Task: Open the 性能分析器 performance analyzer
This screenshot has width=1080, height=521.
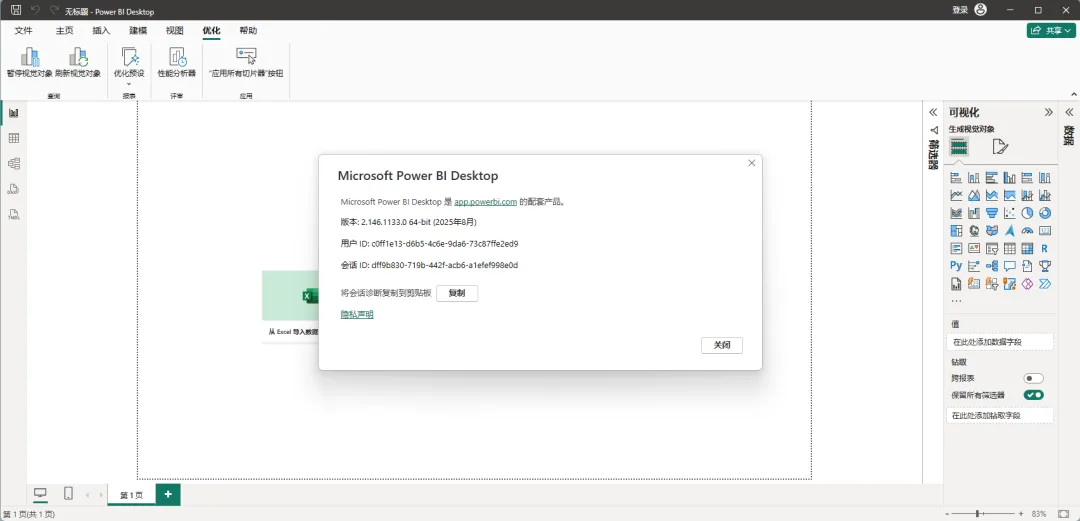Action: coord(177,63)
